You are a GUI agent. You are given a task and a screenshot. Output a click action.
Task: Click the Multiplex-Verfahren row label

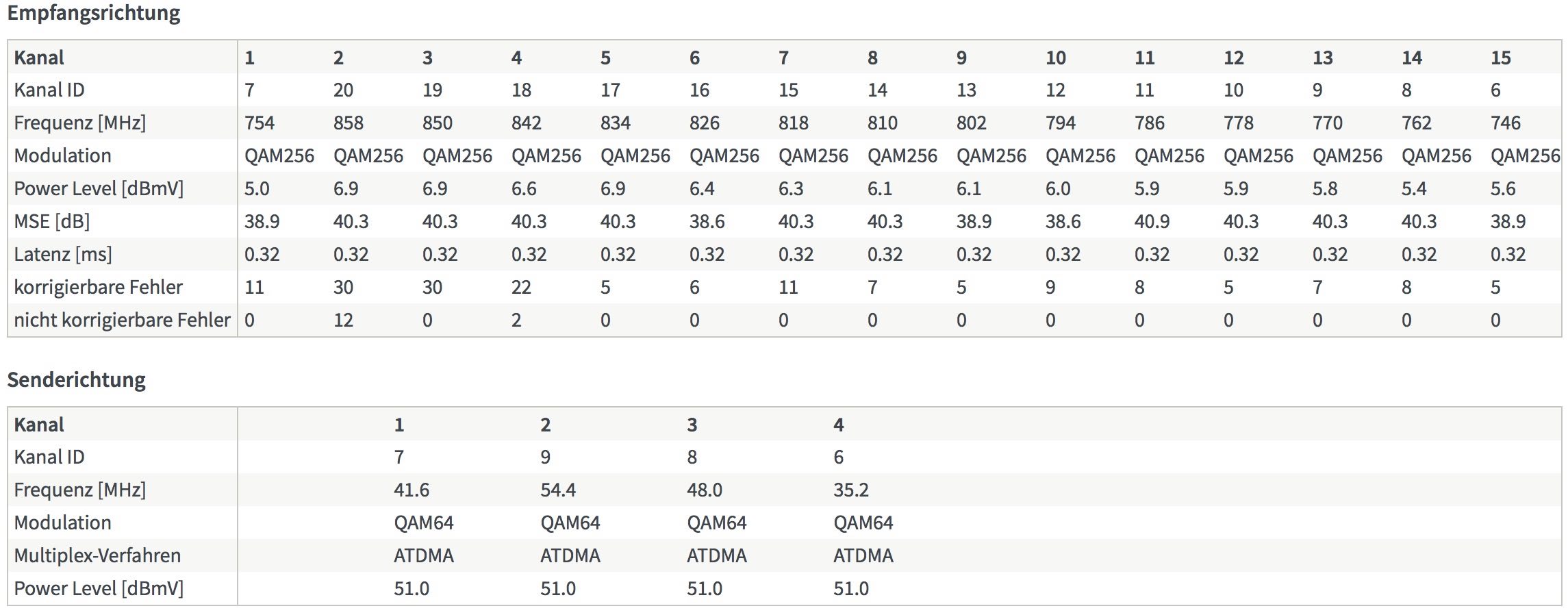tap(97, 556)
